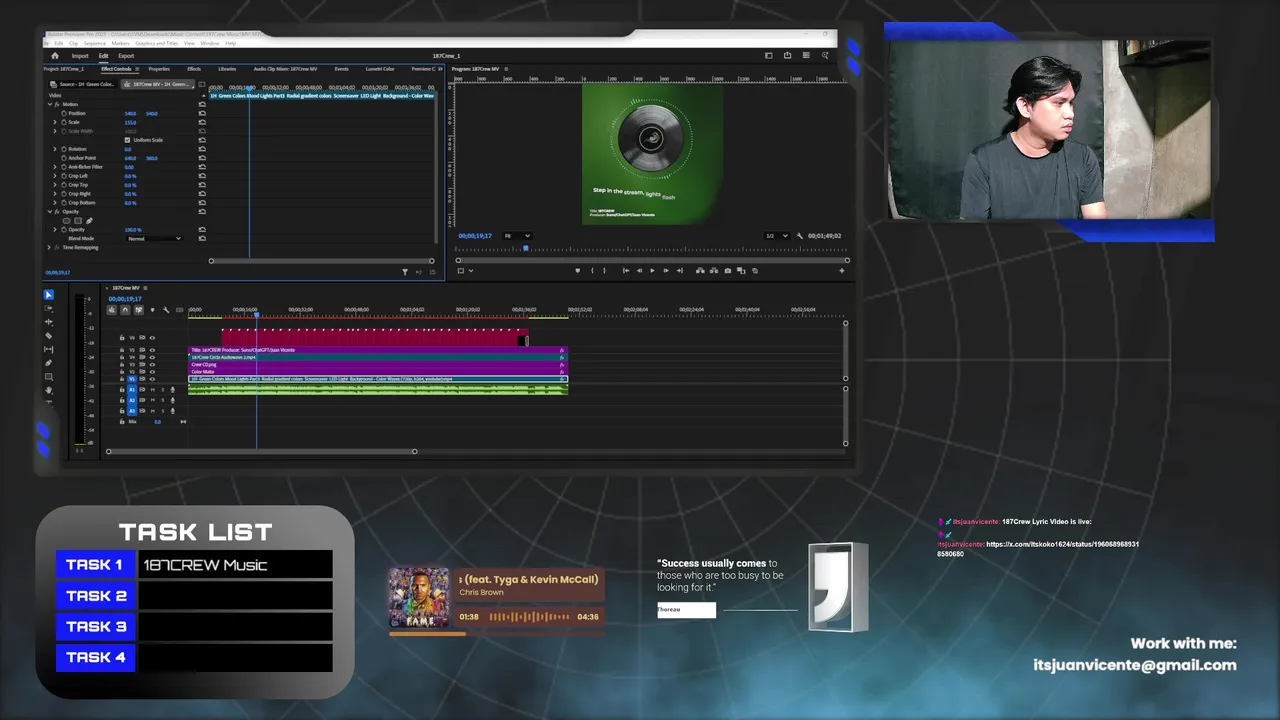Screen dimensions: 1280x720
Task: Open Program monitor settings wrench
Action: pyautogui.click(x=799, y=236)
